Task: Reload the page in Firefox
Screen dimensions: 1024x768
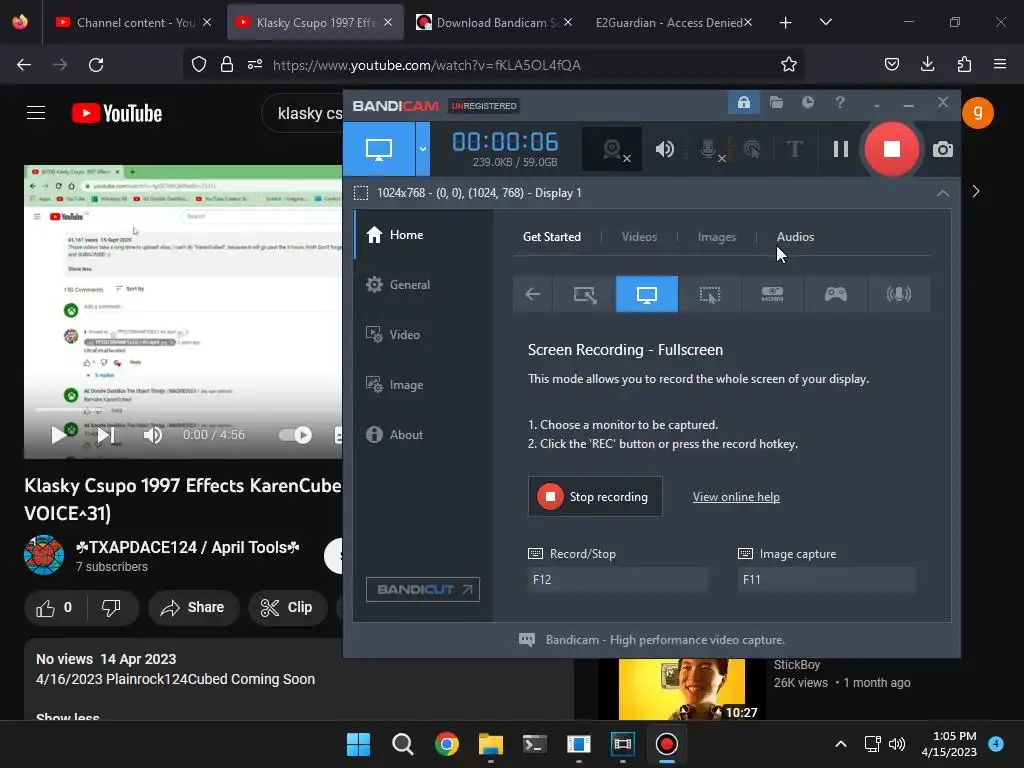Action: tap(96, 65)
